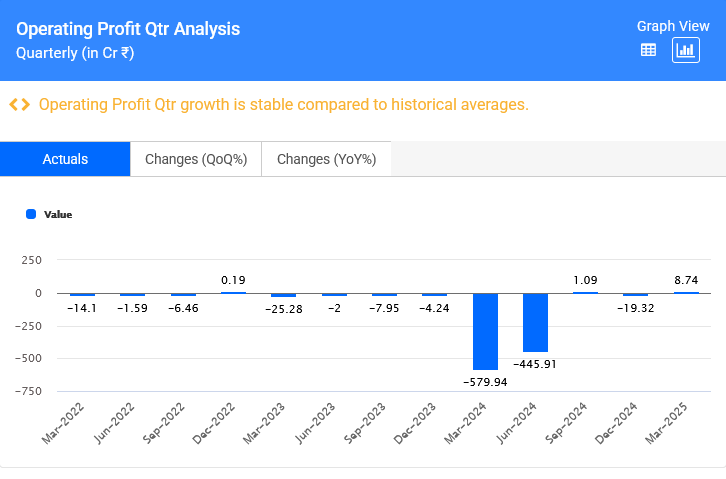Screen dimensions: 726x479
Task: Select the Mar-2025 bar showing 8.74
Action: click(x=686, y=292)
